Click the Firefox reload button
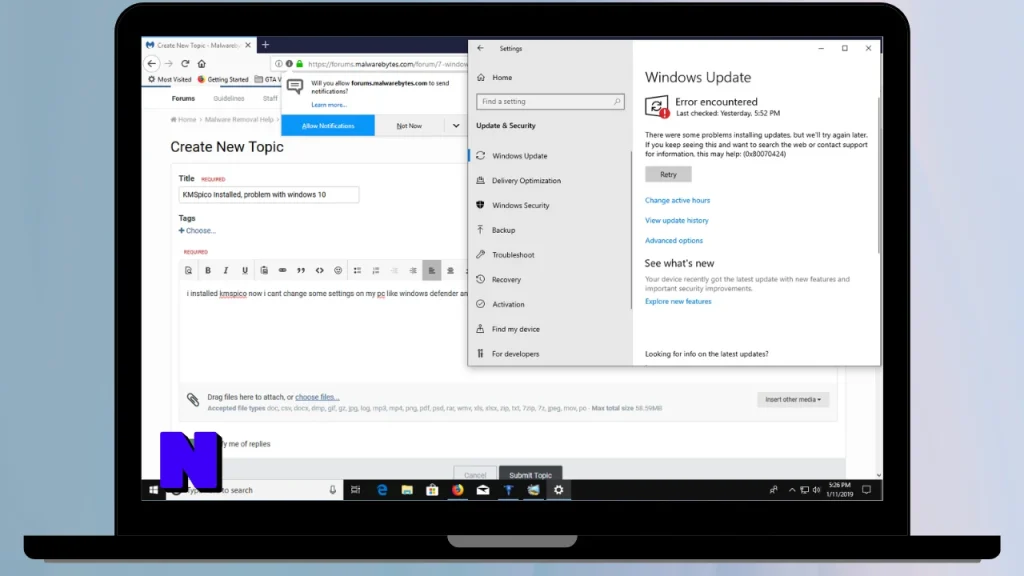1024x576 pixels. [x=185, y=63]
